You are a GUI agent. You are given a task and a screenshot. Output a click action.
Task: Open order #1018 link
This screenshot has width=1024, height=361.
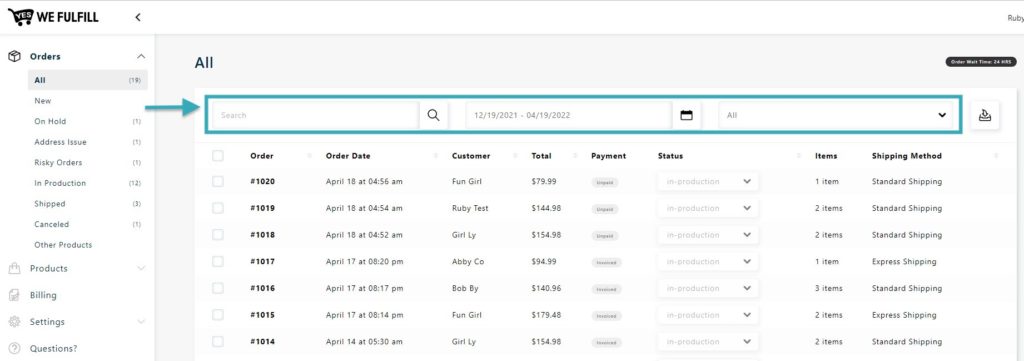tap(263, 235)
